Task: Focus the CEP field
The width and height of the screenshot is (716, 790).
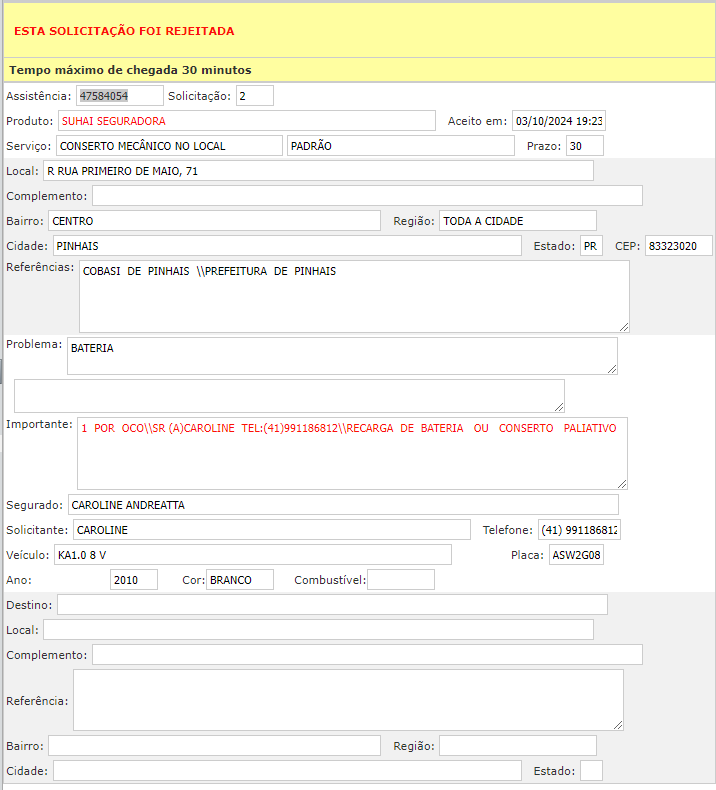Action: 678,246
